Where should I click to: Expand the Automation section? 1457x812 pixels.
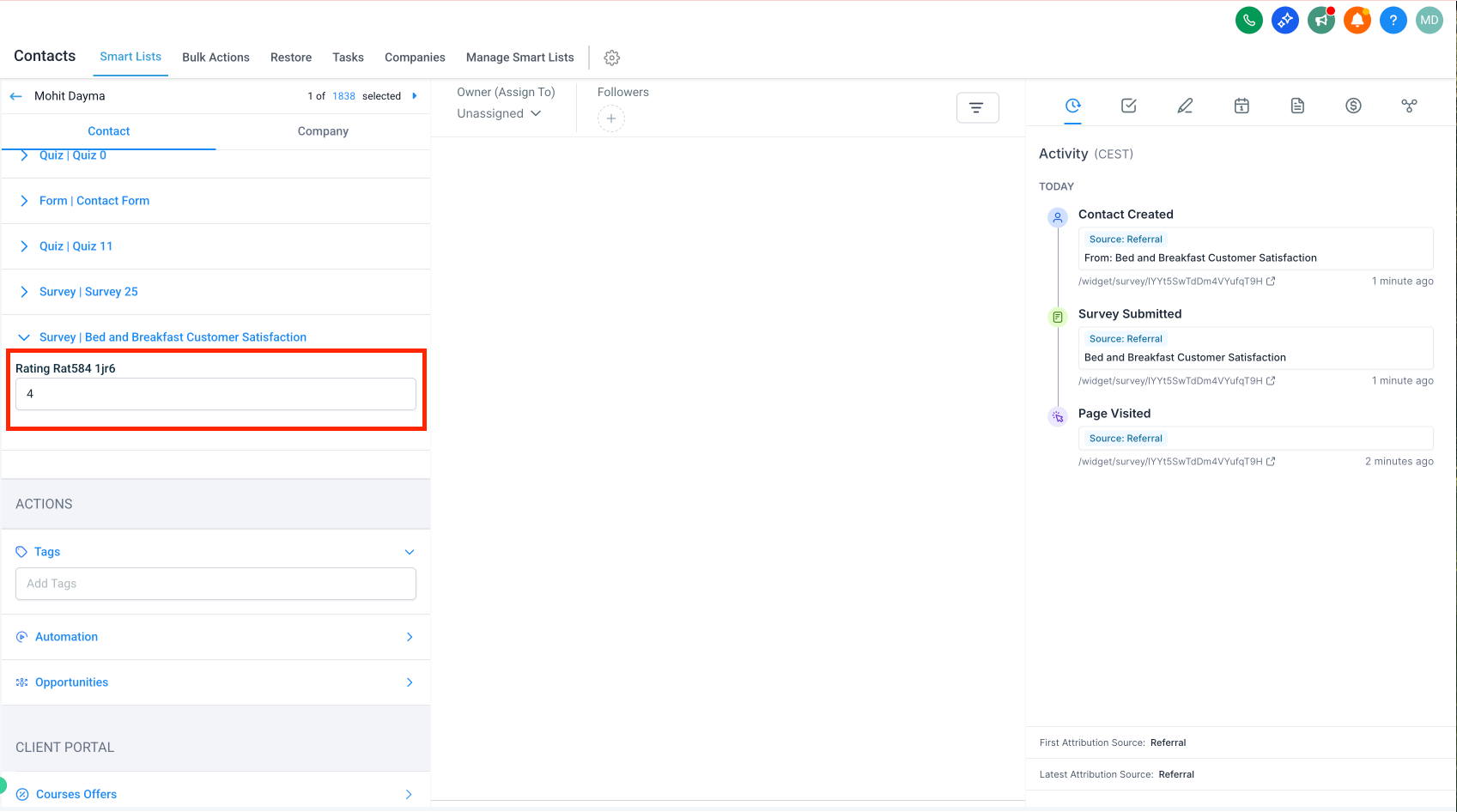click(216, 637)
